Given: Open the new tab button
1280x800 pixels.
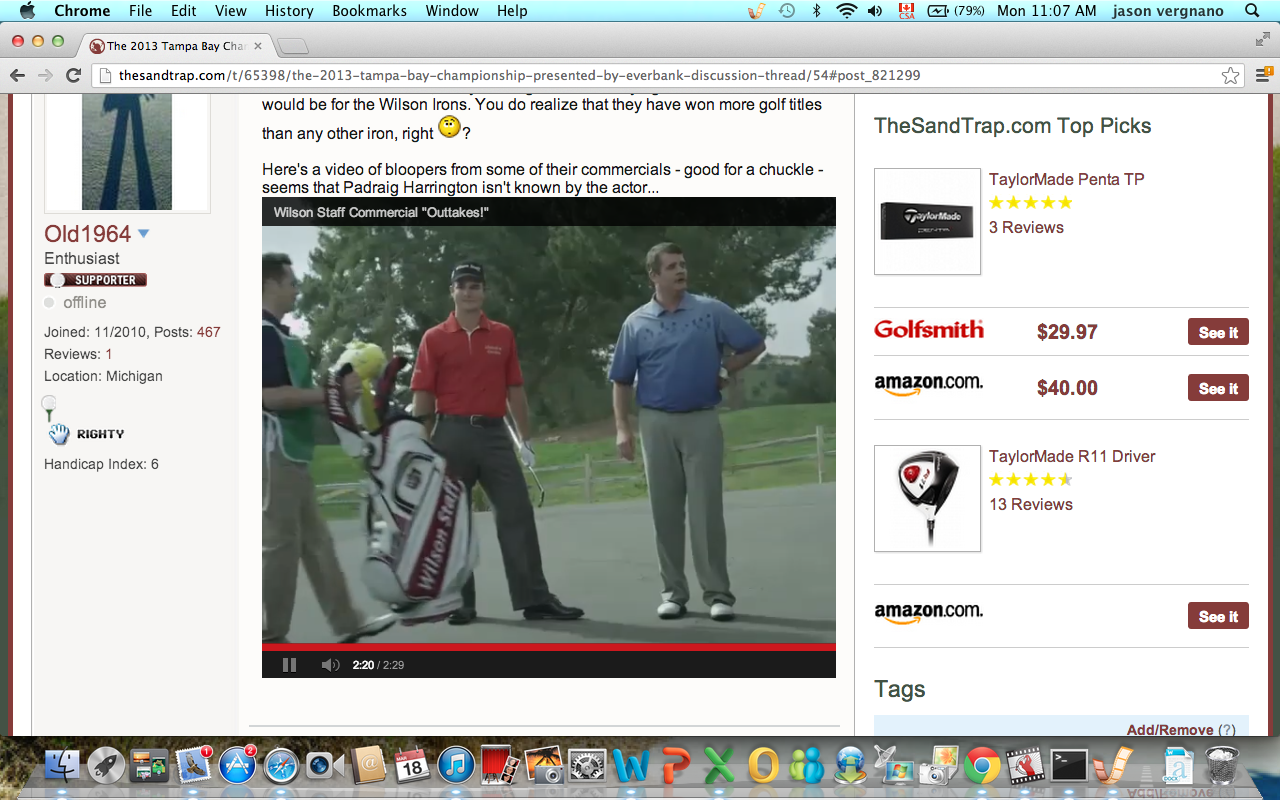Looking at the screenshot, I should 292,46.
